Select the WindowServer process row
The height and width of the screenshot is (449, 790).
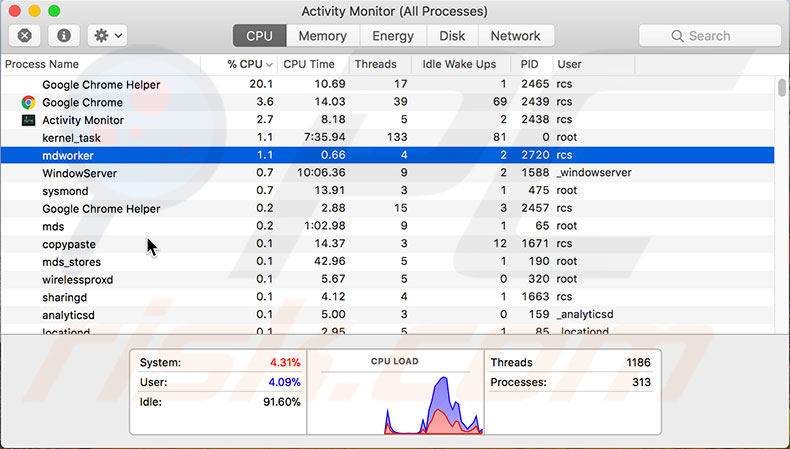pos(387,172)
